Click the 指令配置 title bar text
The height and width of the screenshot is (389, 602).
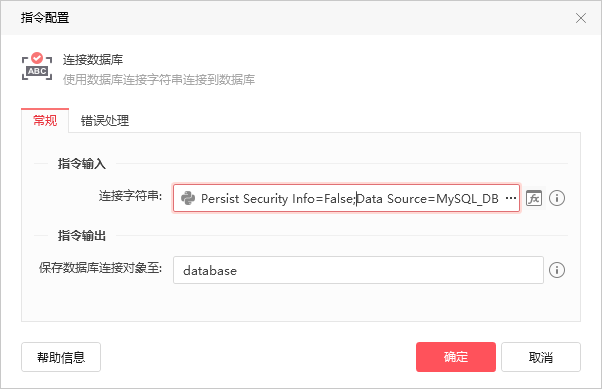(x=45, y=18)
